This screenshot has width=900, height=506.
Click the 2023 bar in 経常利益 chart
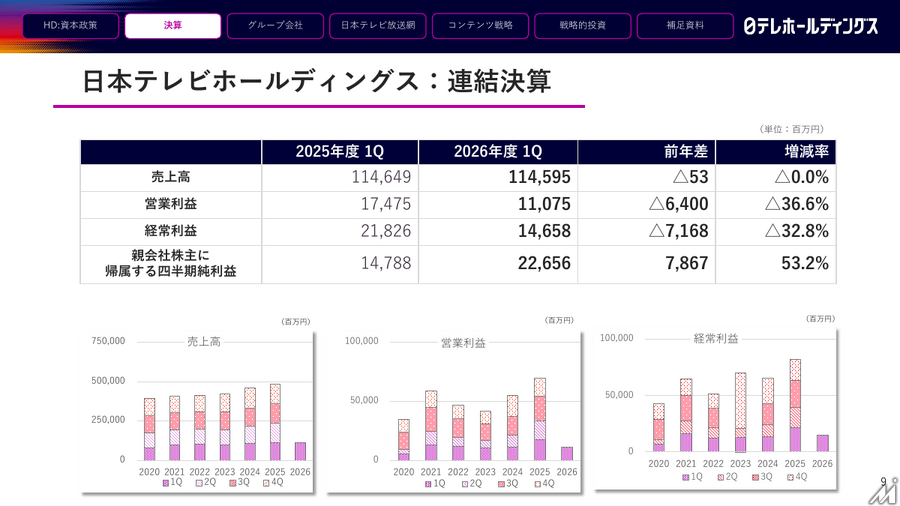(740, 412)
